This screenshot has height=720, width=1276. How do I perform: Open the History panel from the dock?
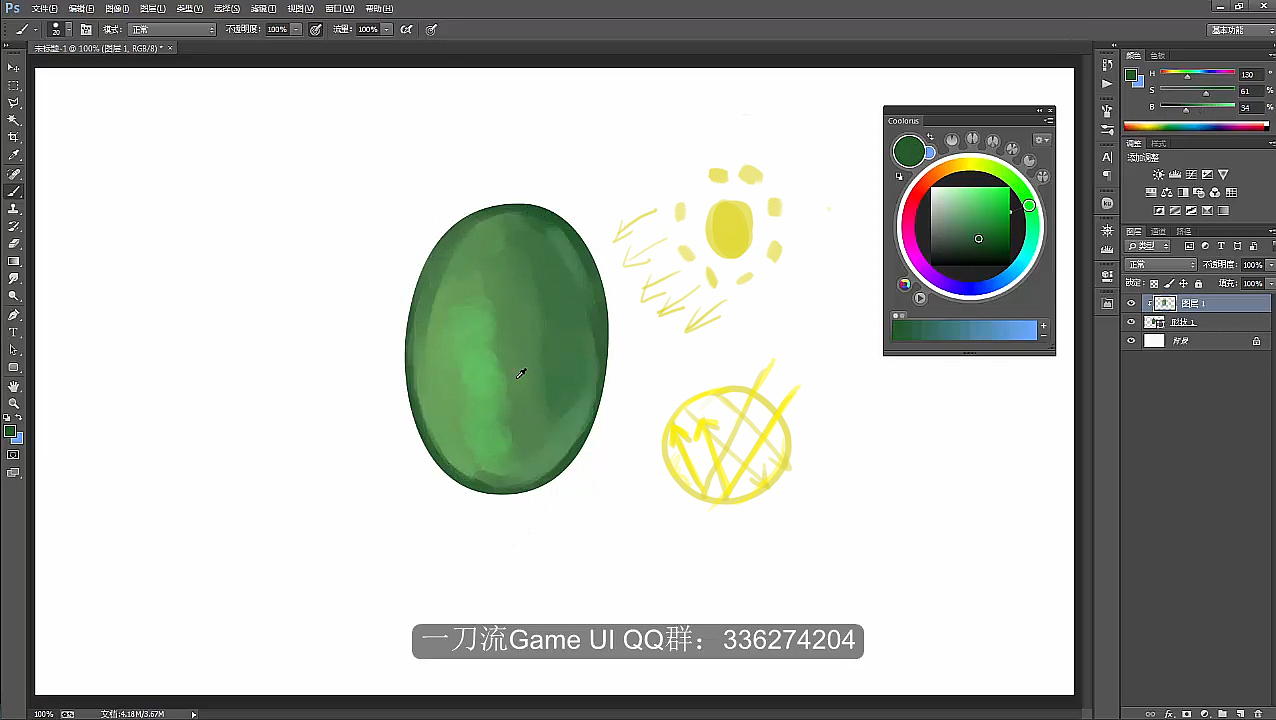pyautogui.click(x=1107, y=65)
